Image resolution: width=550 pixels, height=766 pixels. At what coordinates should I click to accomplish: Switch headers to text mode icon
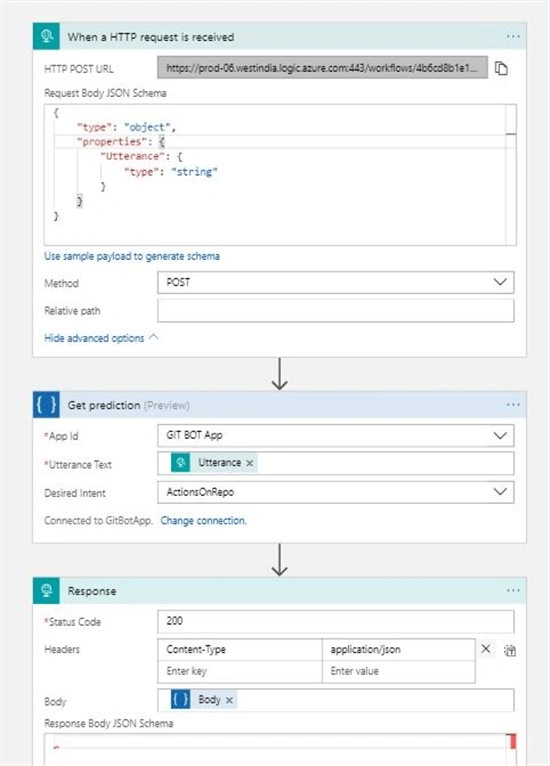tap(510, 651)
